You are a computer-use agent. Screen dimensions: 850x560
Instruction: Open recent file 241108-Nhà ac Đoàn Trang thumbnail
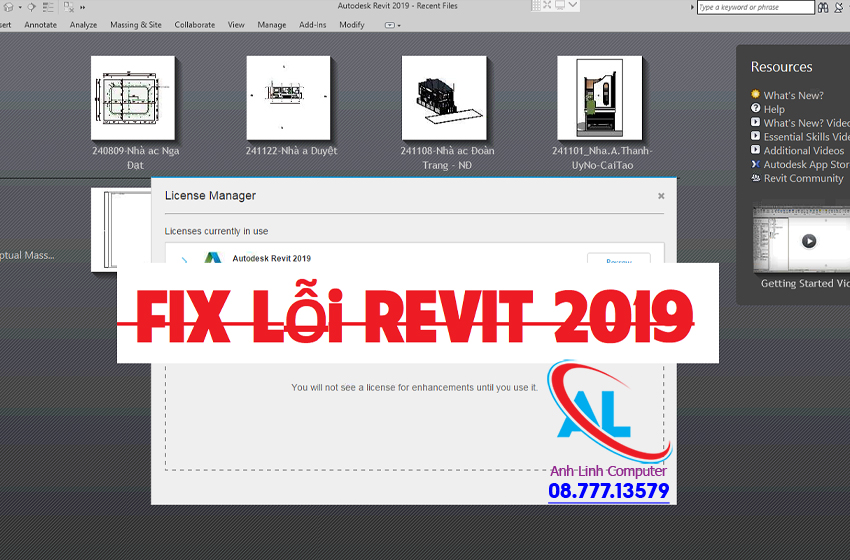tap(444, 98)
